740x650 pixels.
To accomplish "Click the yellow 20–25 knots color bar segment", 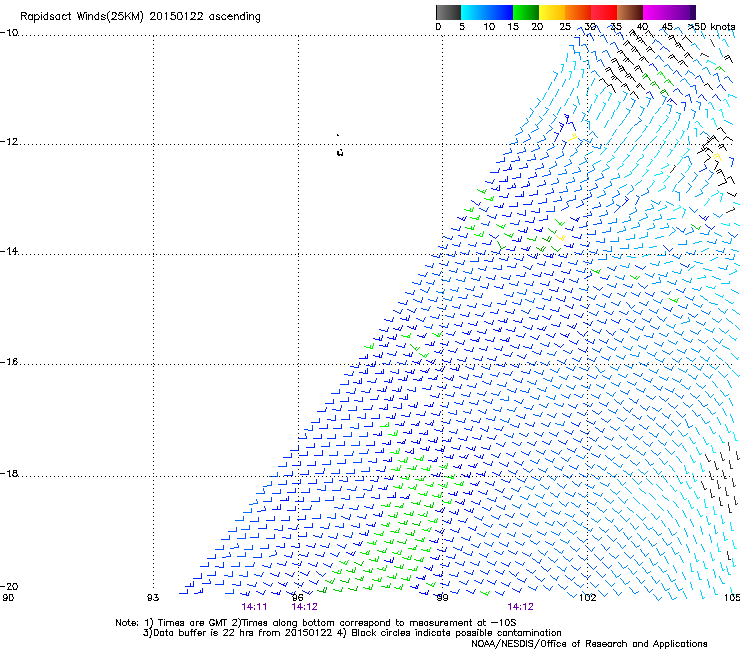I will tap(552, 12).
